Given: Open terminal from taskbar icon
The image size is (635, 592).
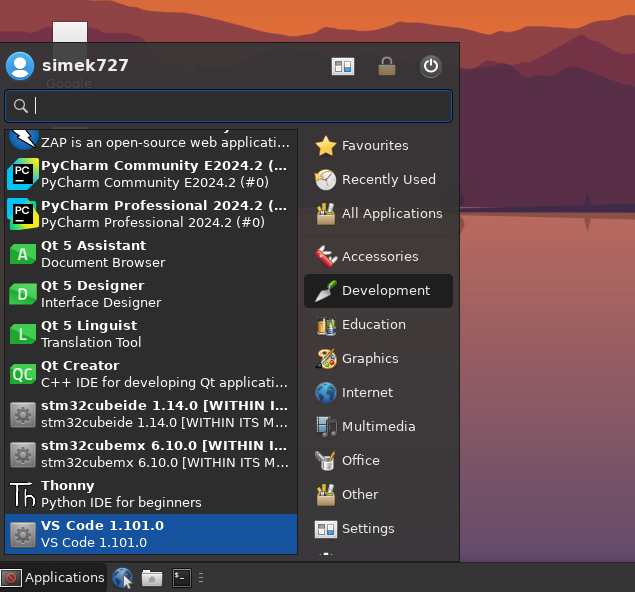Looking at the screenshot, I should click(181, 578).
